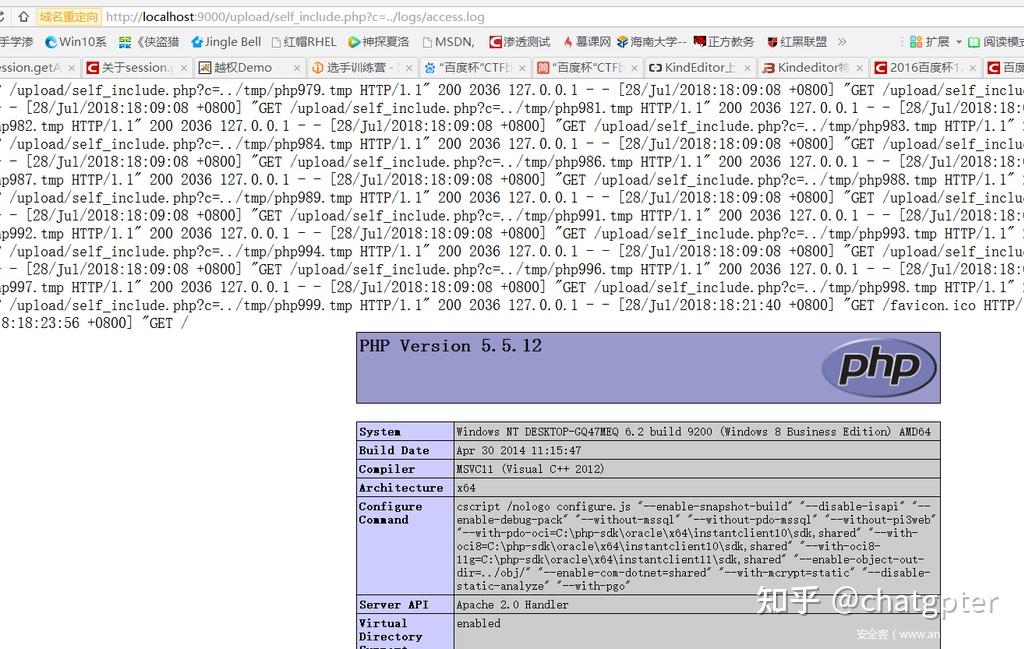Open the 慕课网 bookmark
The image size is (1024, 649).
pyautogui.click(x=586, y=42)
